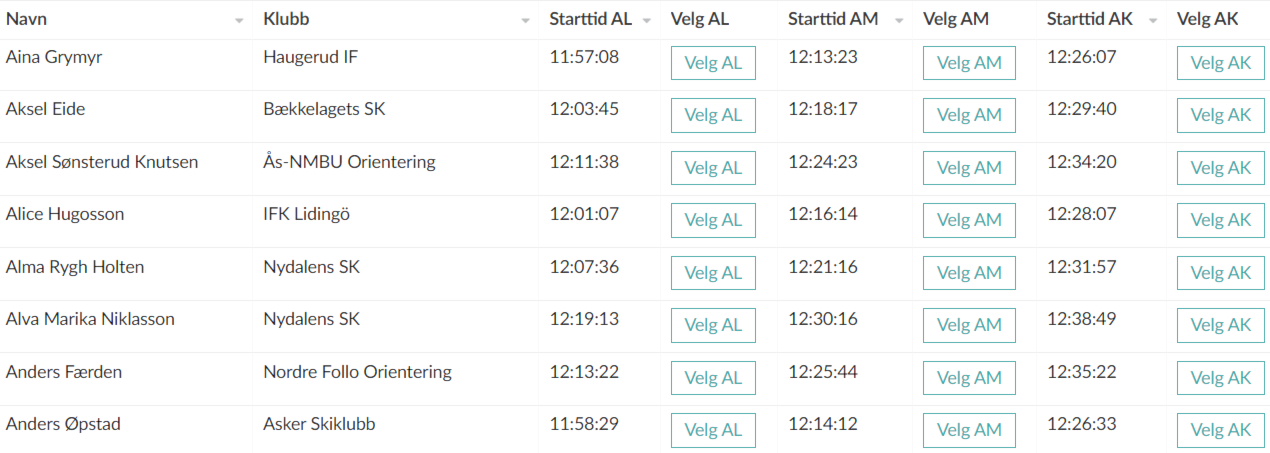This screenshot has width=1270, height=453.
Task: Open the Klubb column filter dropdown
Action: [x=526, y=21]
